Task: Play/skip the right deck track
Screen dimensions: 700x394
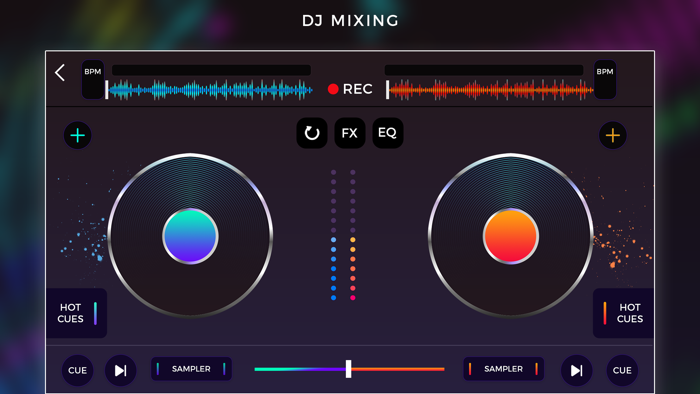Action: [x=576, y=370]
